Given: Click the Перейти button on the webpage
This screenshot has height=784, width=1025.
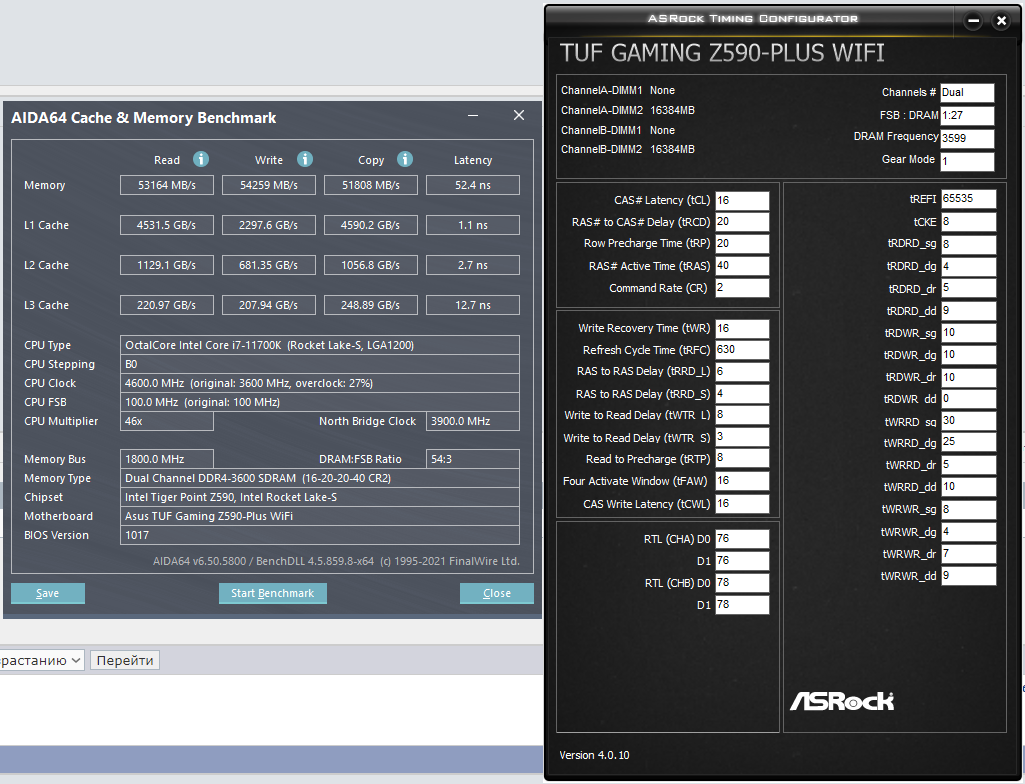Looking at the screenshot, I should (125, 660).
